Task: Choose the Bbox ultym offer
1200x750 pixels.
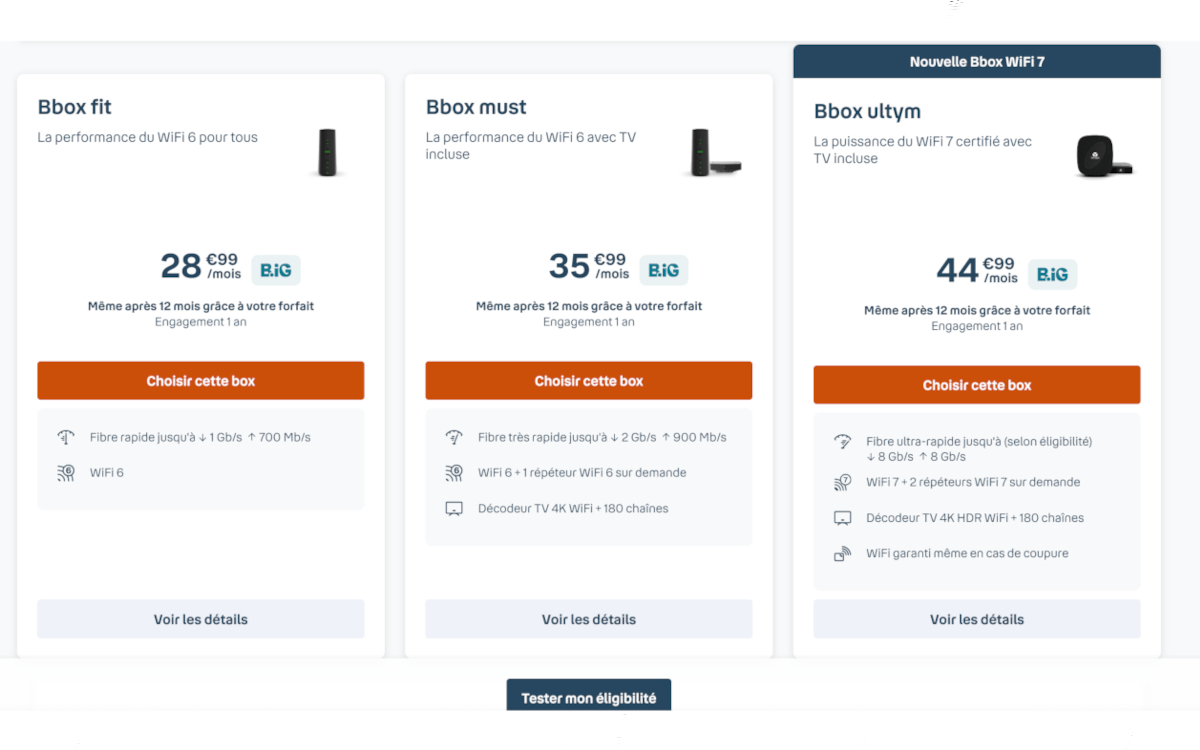Action: click(x=977, y=385)
